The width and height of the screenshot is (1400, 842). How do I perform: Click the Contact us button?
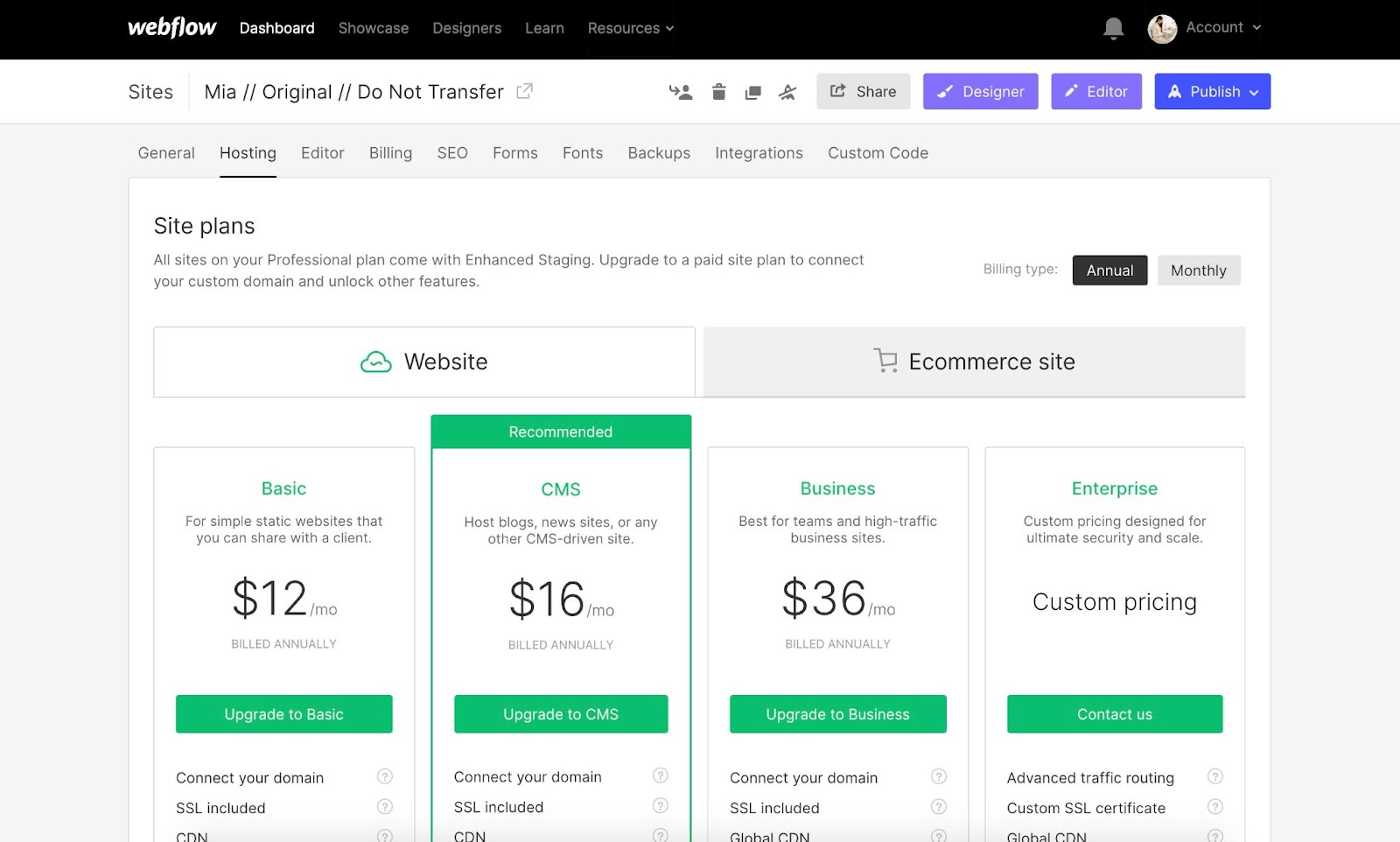tap(1115, 714)
